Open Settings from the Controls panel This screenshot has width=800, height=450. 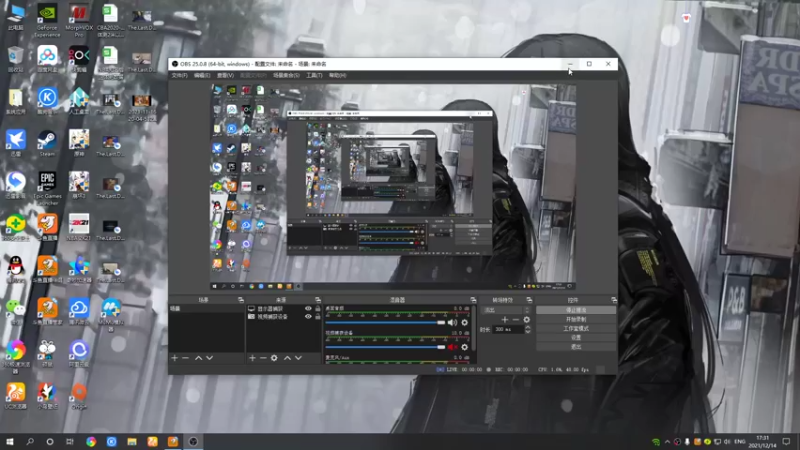pyautogui.click(x=576, y=338)
